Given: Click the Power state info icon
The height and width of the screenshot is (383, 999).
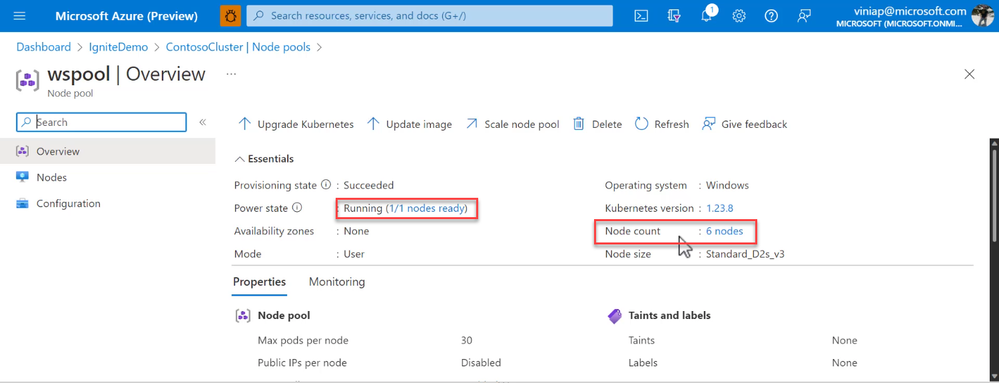Looking at the screenshot, I should click(296, 208).
